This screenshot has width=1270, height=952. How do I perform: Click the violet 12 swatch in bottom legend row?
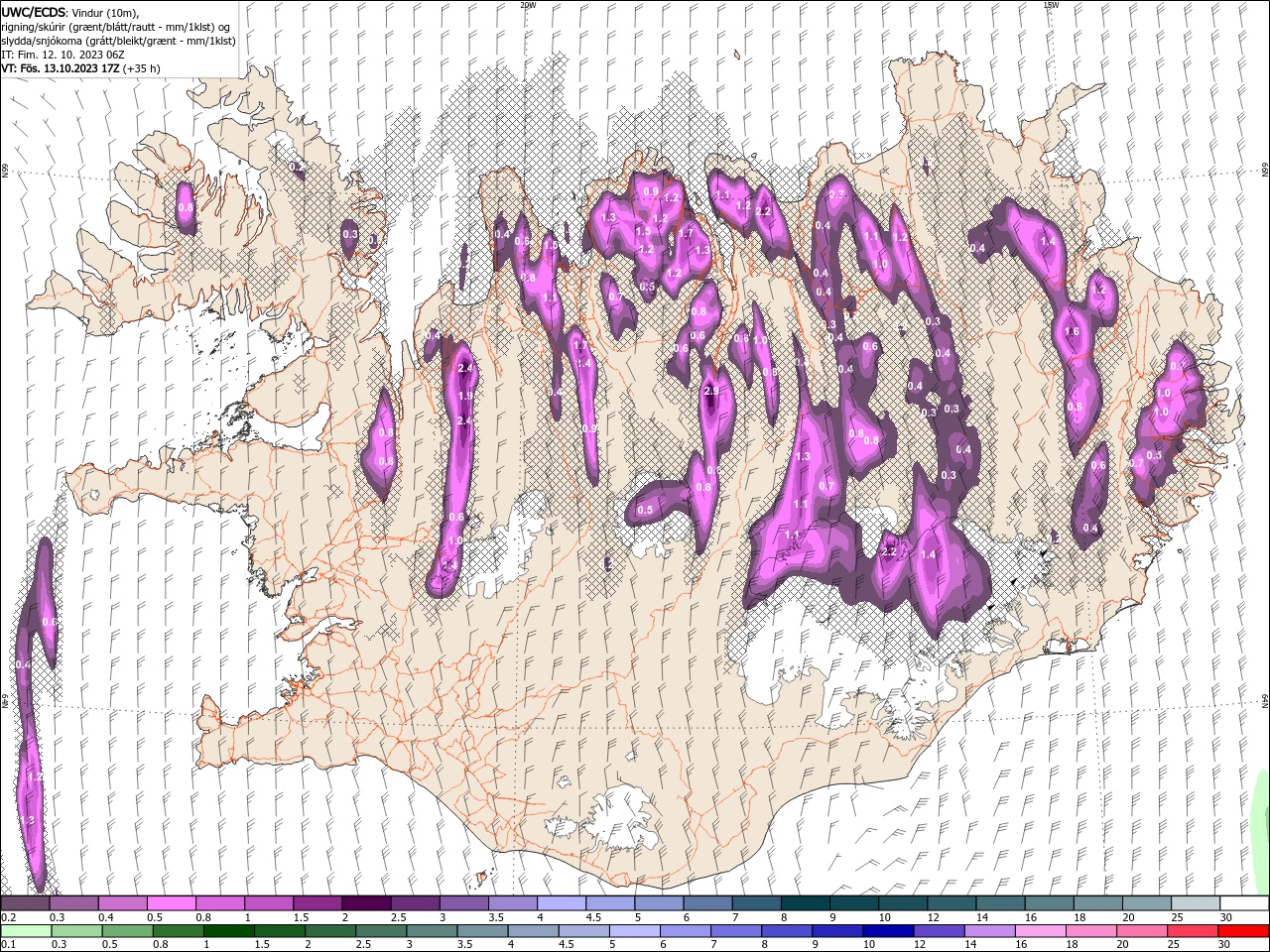point(940,931)
